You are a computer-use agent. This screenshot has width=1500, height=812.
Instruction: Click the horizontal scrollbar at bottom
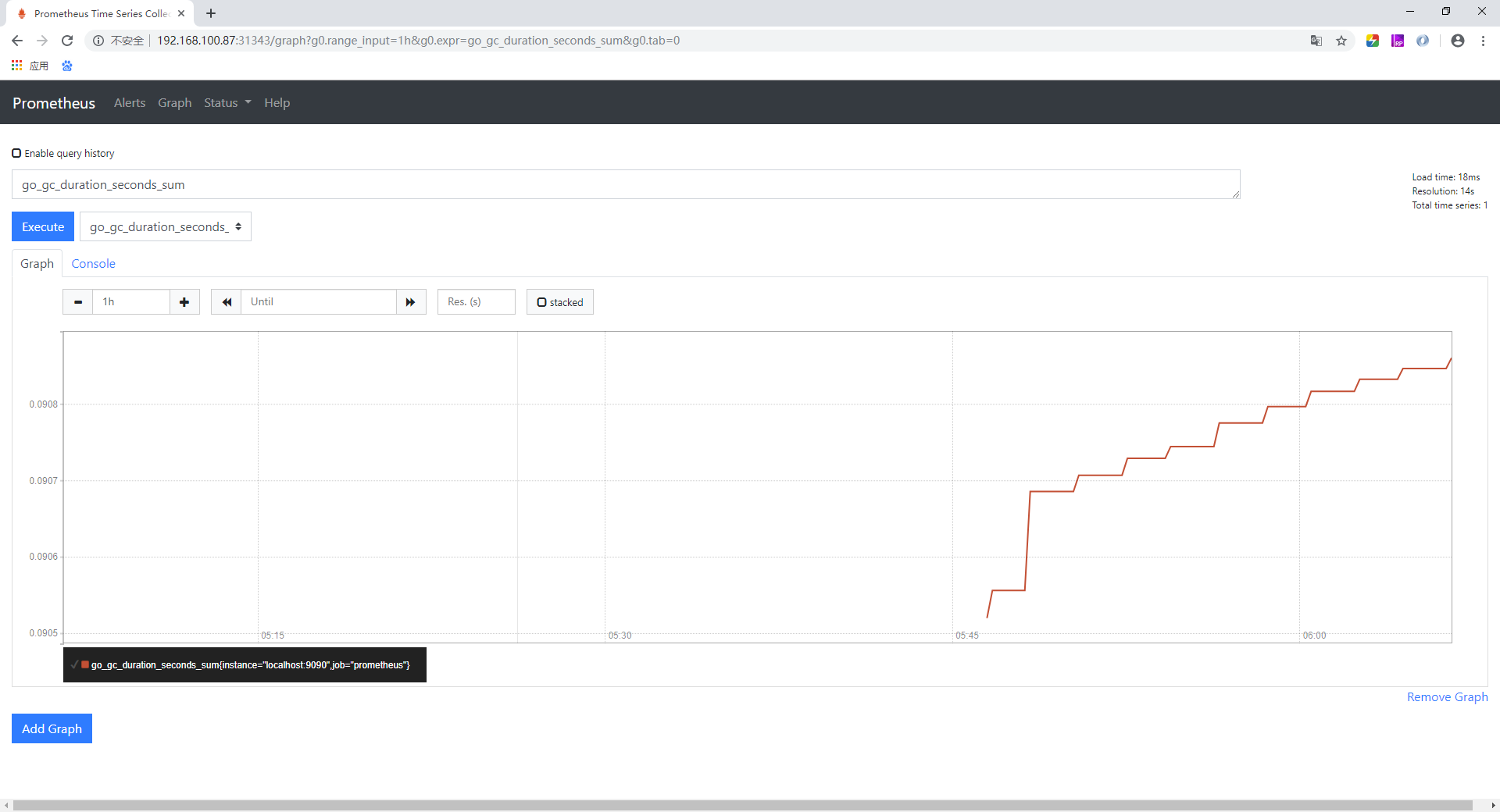743,805
